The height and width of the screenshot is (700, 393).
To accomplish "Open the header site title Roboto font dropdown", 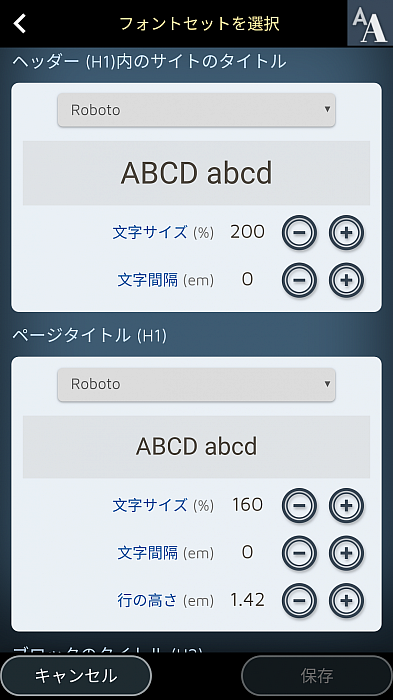I will pyautogui.click(x=196, y=110).
